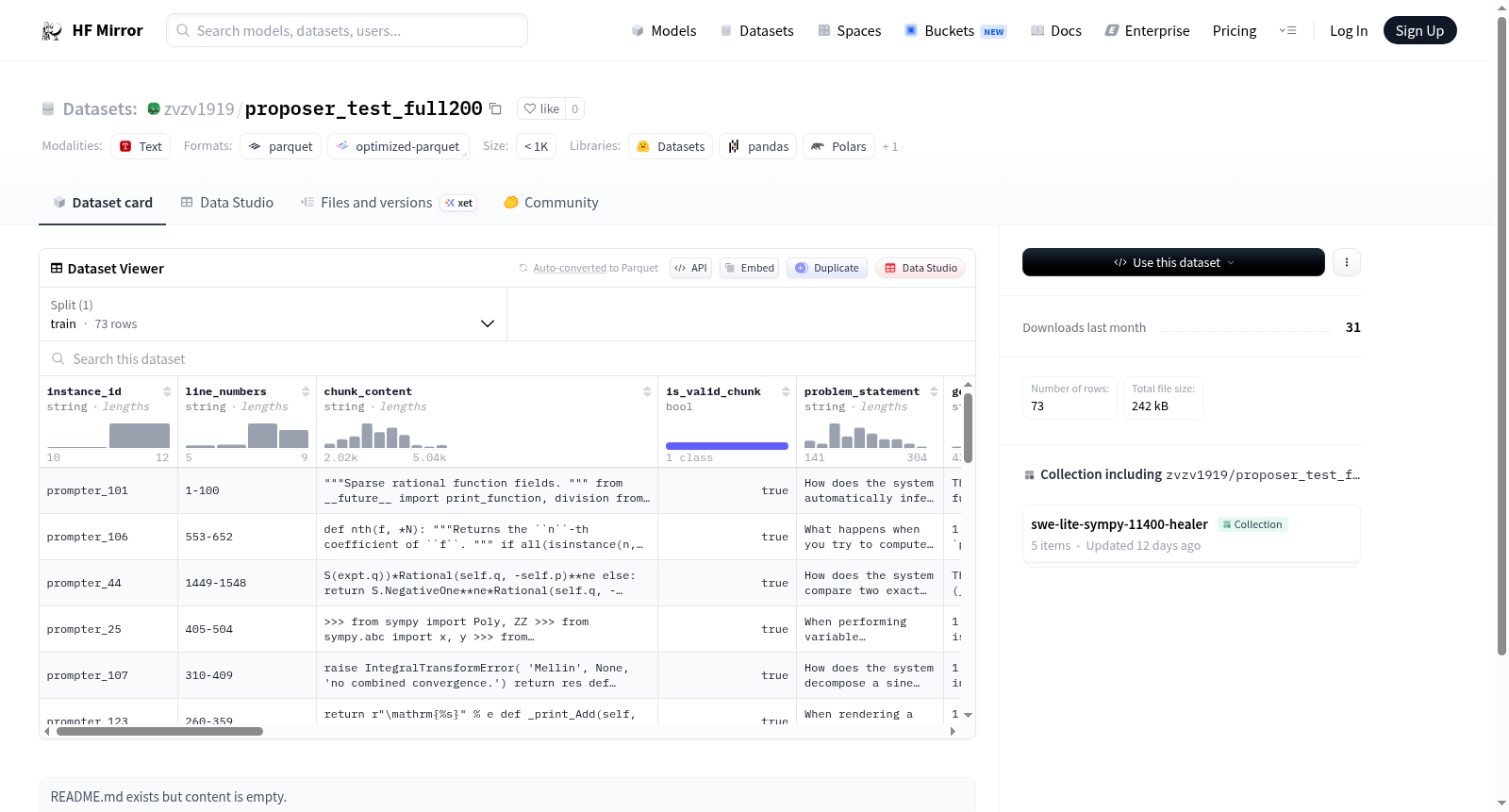The height and width of the screenshot is (812, 1509).
Task: Click the 1449-1548 line numbers cell
Action: [x=247, y=583]
